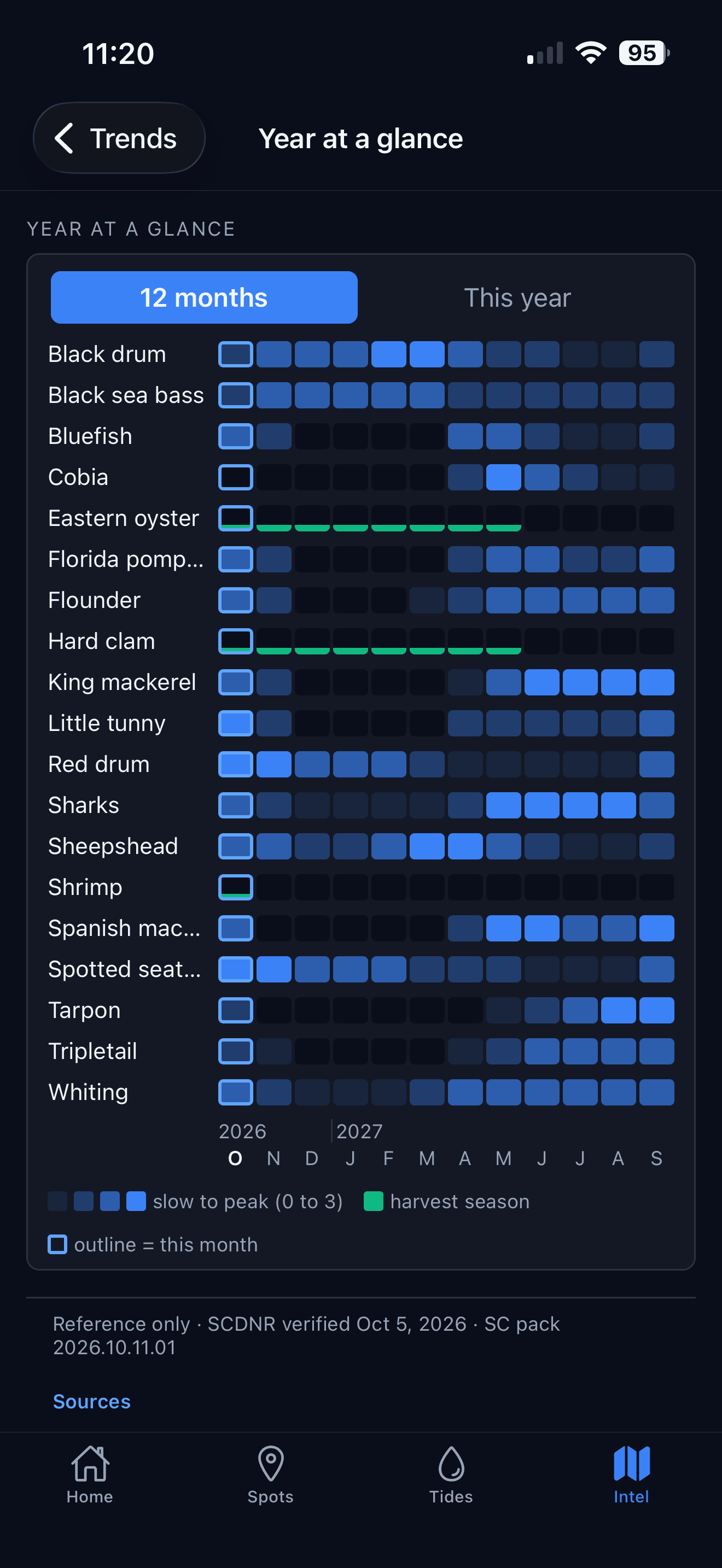722x1568 pixels.
Task: Tap the Sharks row label
Action: (84, 805)
